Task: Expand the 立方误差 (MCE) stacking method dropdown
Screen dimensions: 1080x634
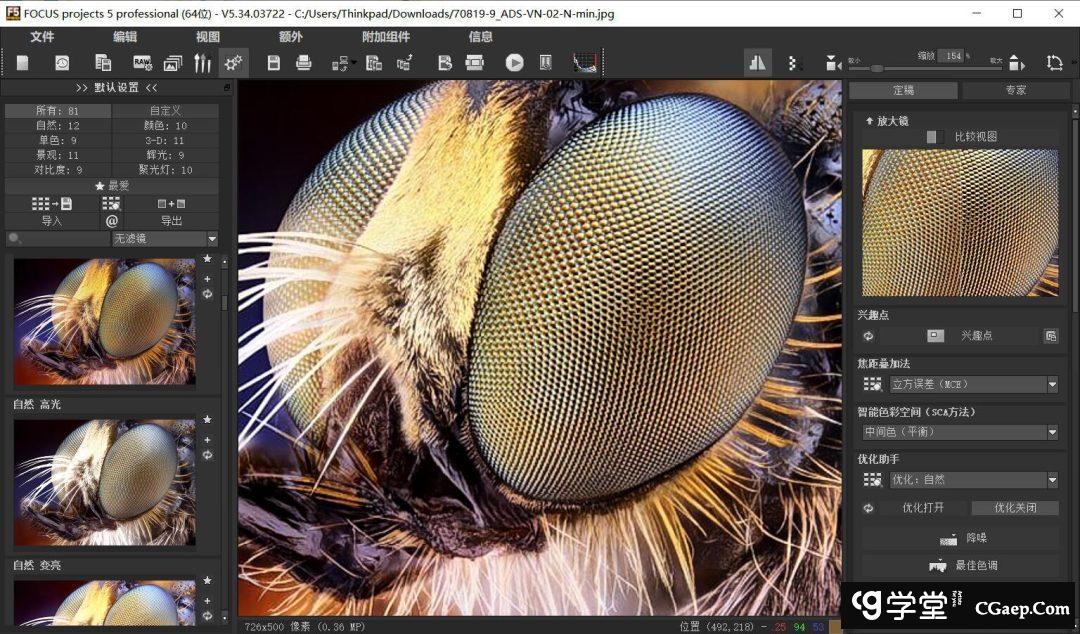Action: click(x=1052, y=384)
